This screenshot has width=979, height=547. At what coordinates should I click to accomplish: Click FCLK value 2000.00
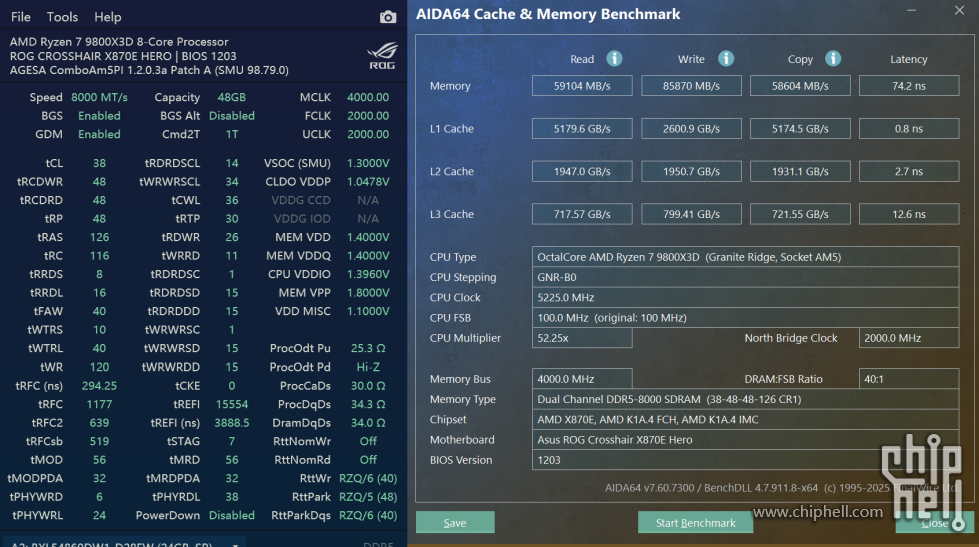click(x=368, y=116)
